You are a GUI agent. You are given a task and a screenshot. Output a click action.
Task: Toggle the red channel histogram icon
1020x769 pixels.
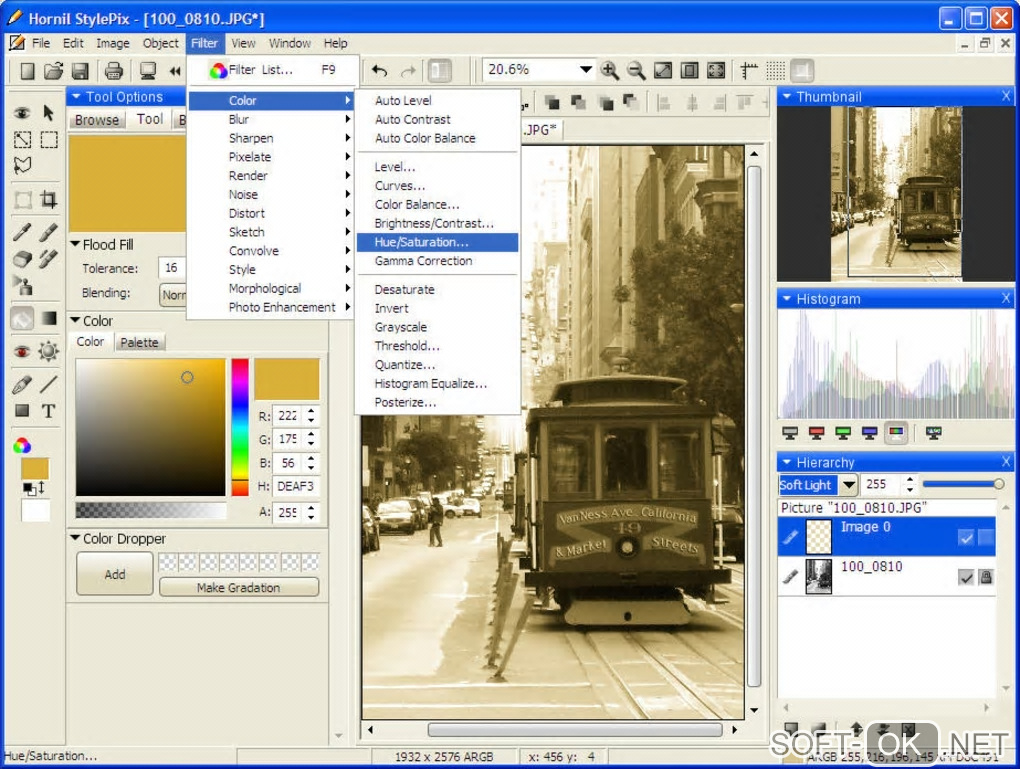point(816,433)
